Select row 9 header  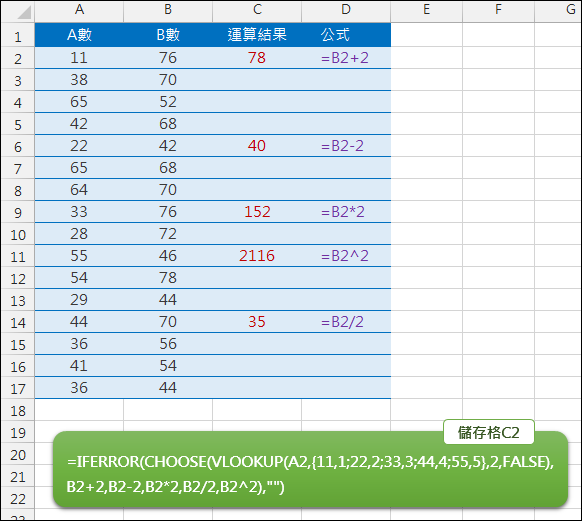point(18,212)
